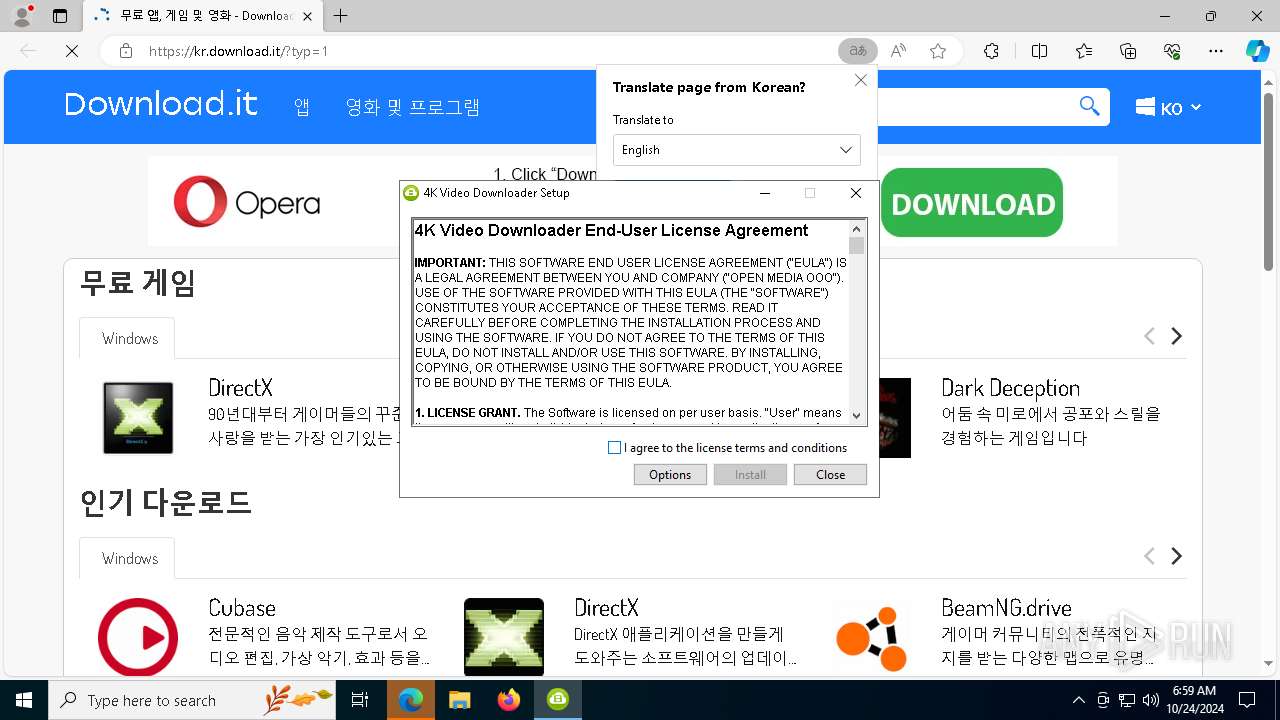Toggle Read aloud icon in address bar
The height and width of the screenshot is (720, 1280).
pos(898,51)
